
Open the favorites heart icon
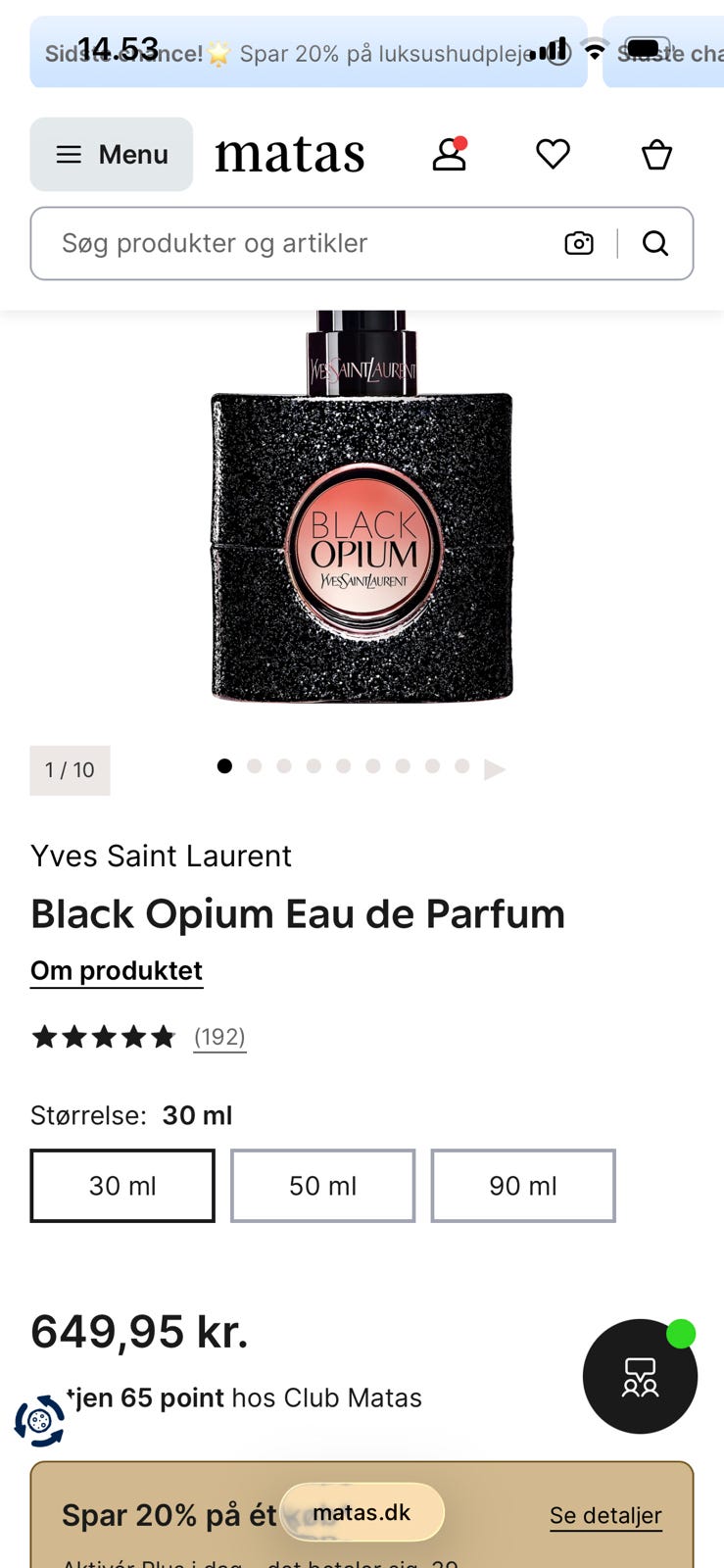[553, 154]
